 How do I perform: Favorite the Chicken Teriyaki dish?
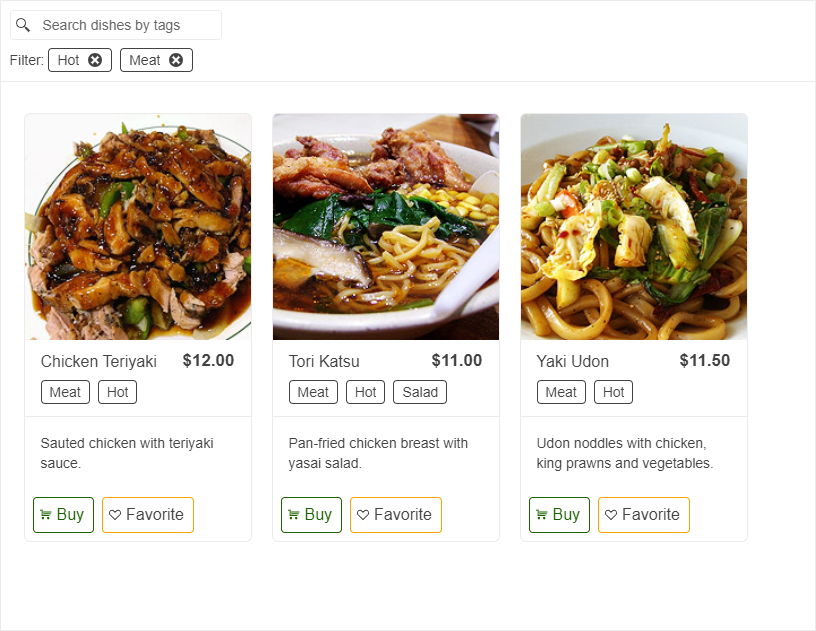tap(147, 514)
